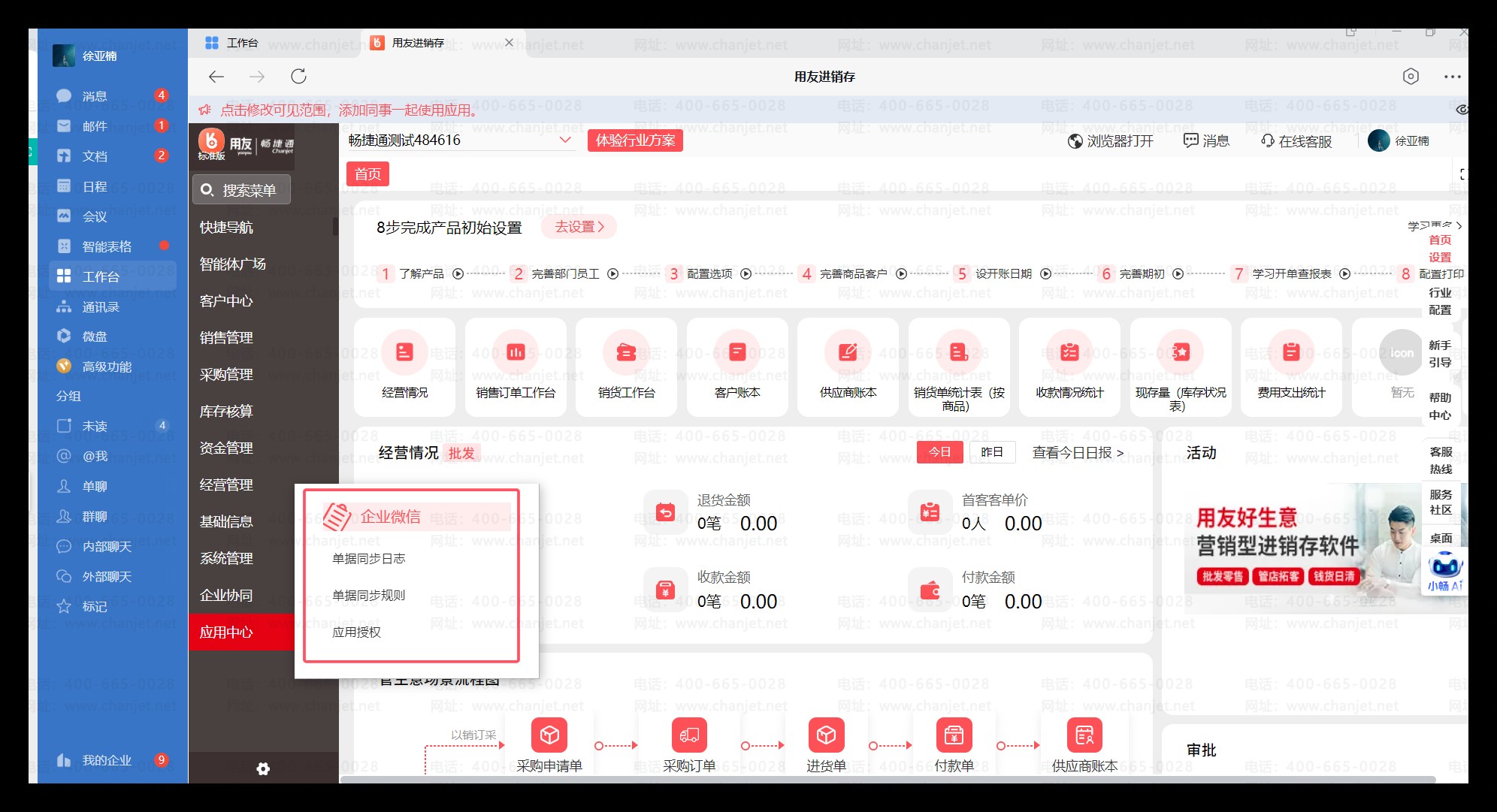
Task: Open 采购管理 in the dark menu
Action: coord(226,374)
